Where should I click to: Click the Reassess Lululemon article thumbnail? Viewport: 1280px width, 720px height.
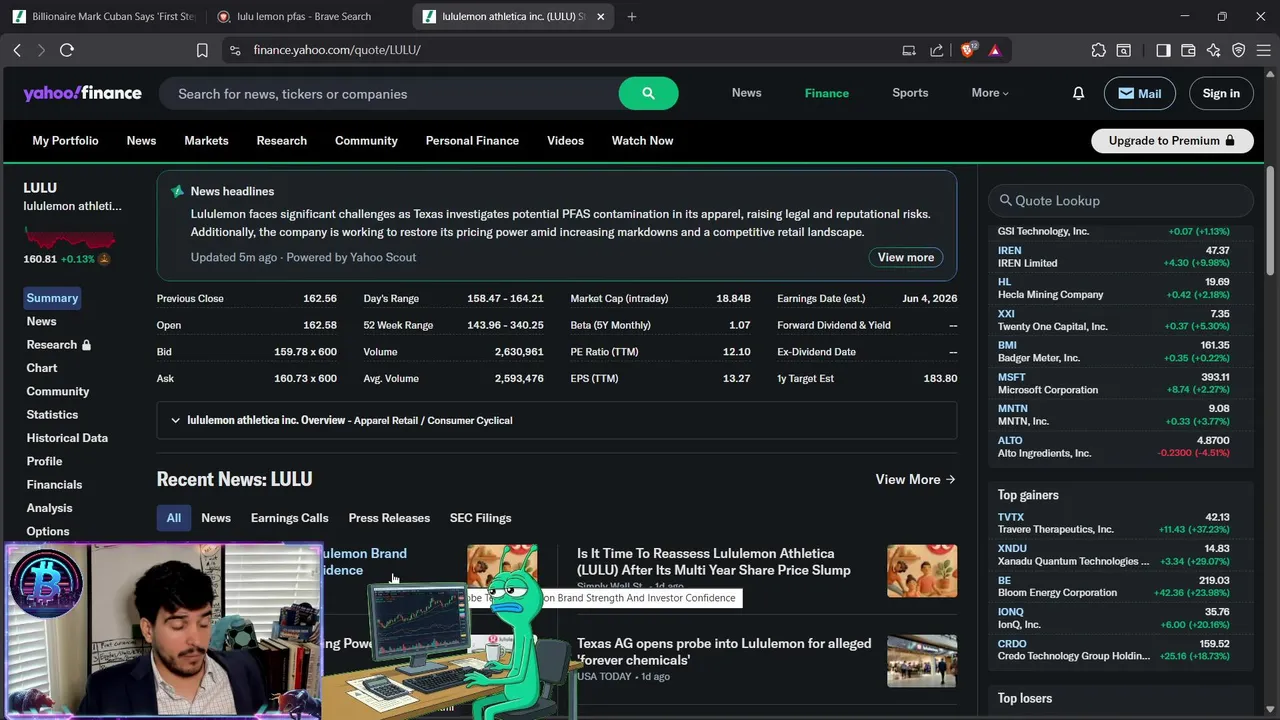tap(922, 571)
